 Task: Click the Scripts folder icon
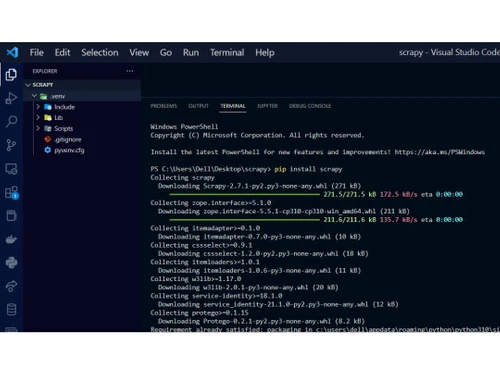click(48, 128)
